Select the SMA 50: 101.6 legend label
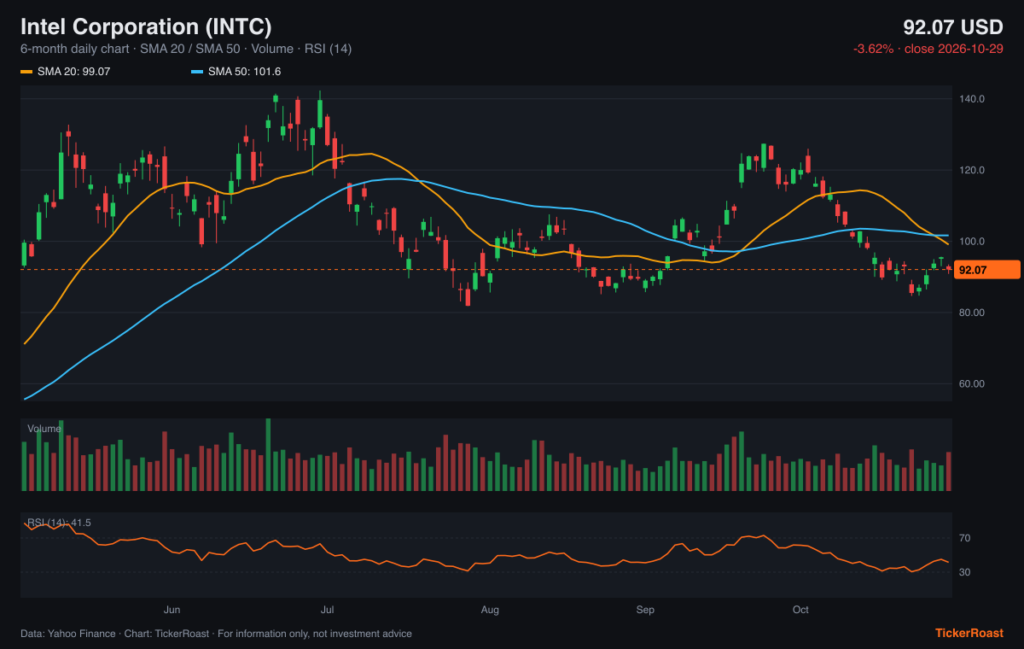1024x649 pixels. 244,71
